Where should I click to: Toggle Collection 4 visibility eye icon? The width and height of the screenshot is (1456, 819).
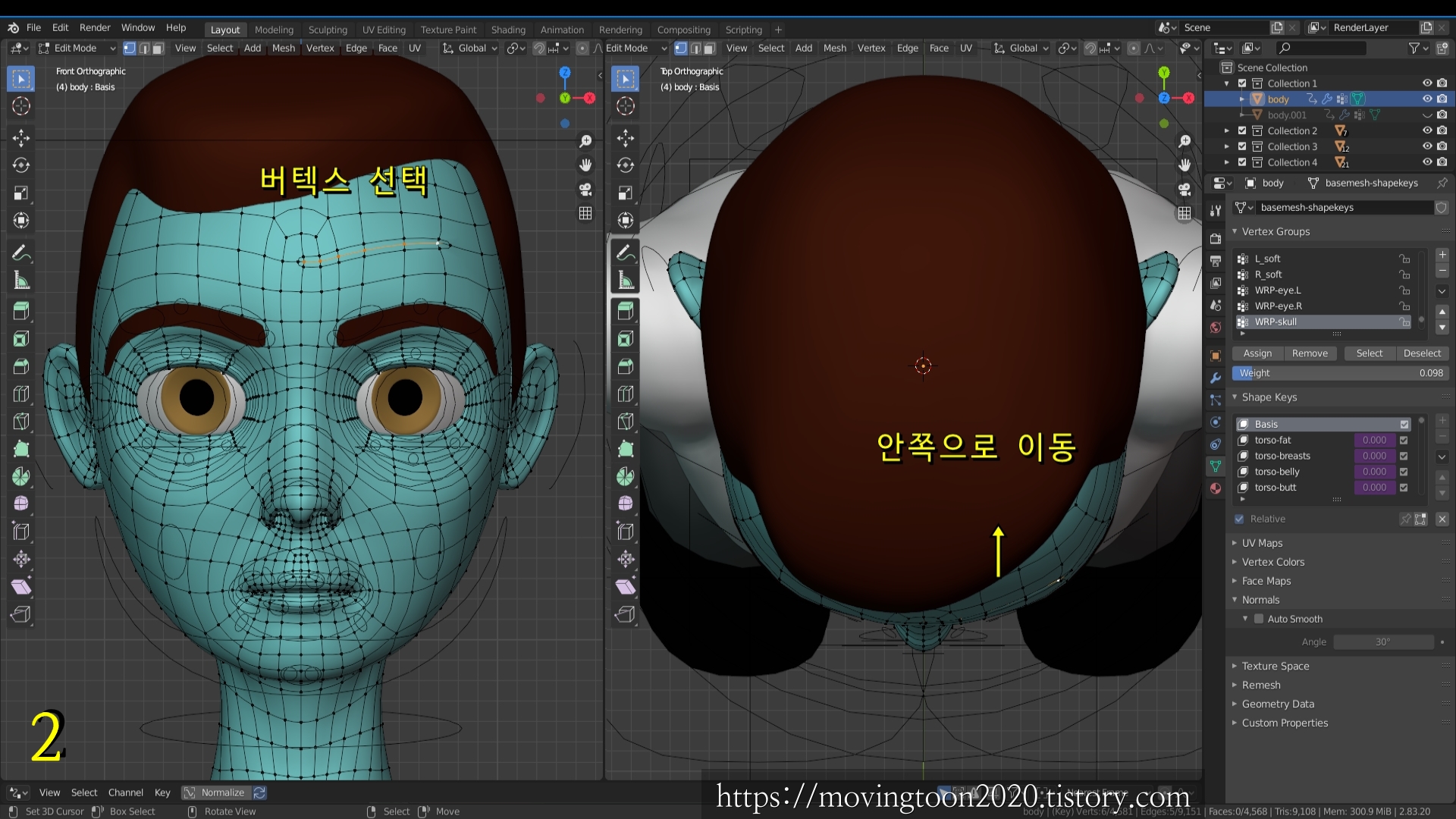click(1427, 162)
